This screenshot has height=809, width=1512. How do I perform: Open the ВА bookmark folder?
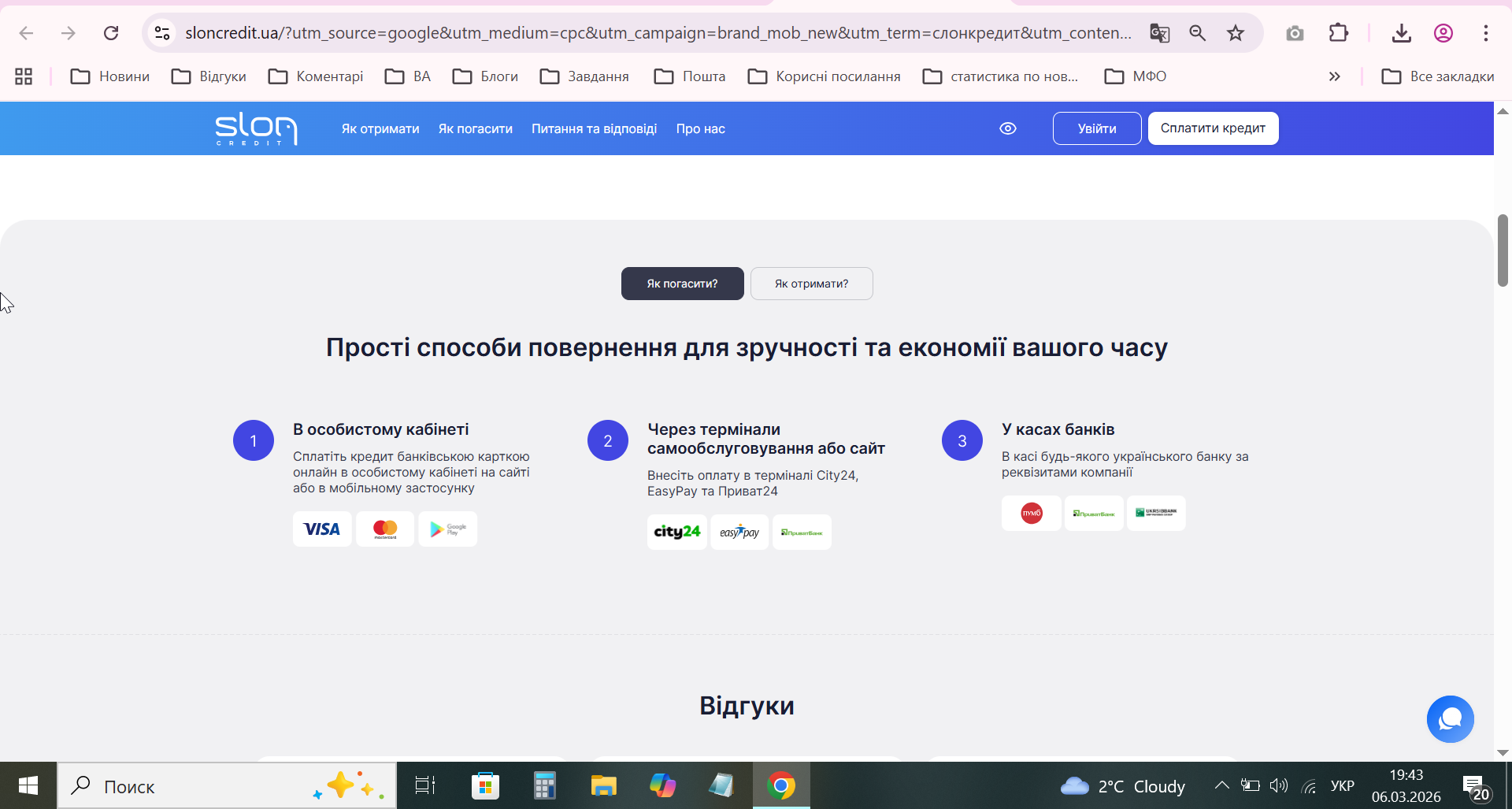pyautogui.click(x=408, y=76)
